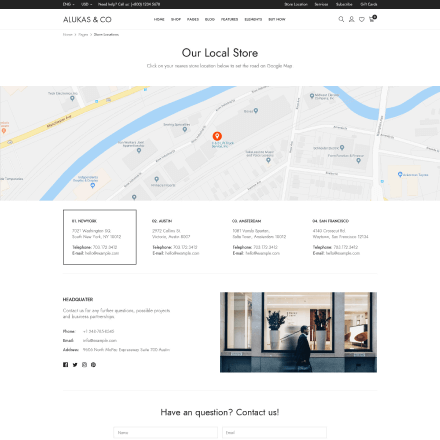Open the Services top bar link
This screenshot has height=440, width=440.
point(321,4)
